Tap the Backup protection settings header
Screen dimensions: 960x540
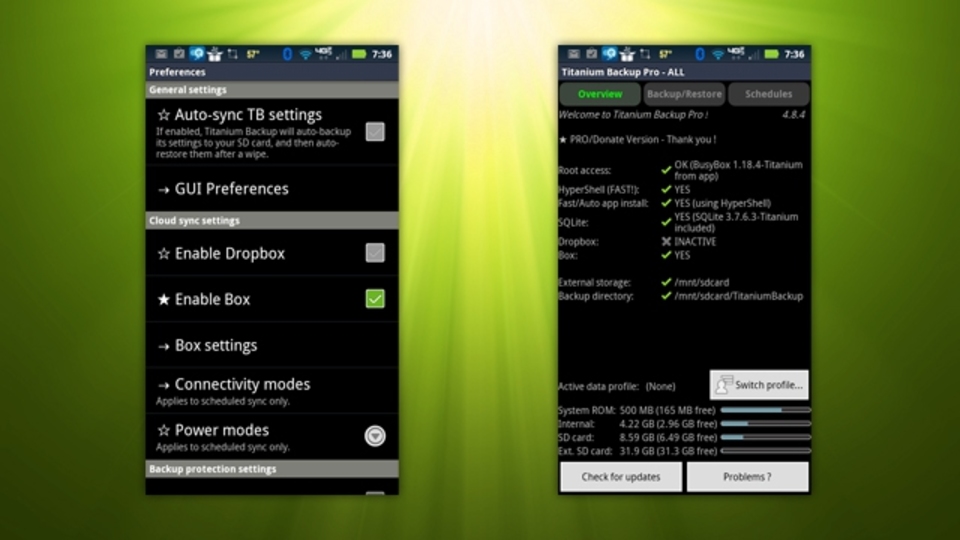272,469
